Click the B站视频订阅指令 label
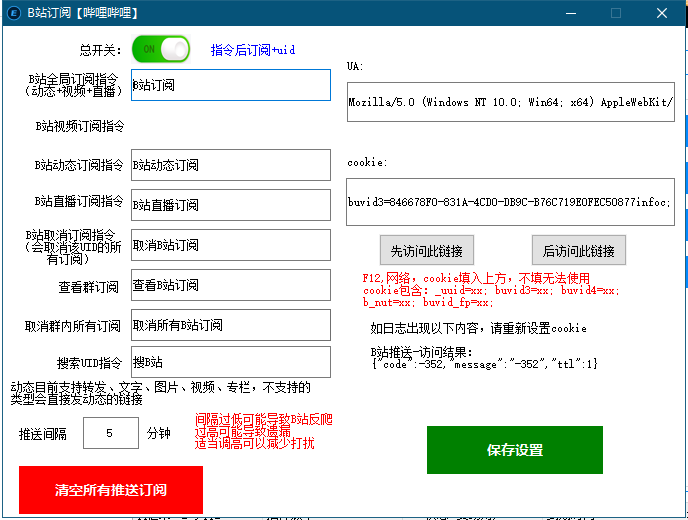The image size is (688, 520). click(80, 126)
